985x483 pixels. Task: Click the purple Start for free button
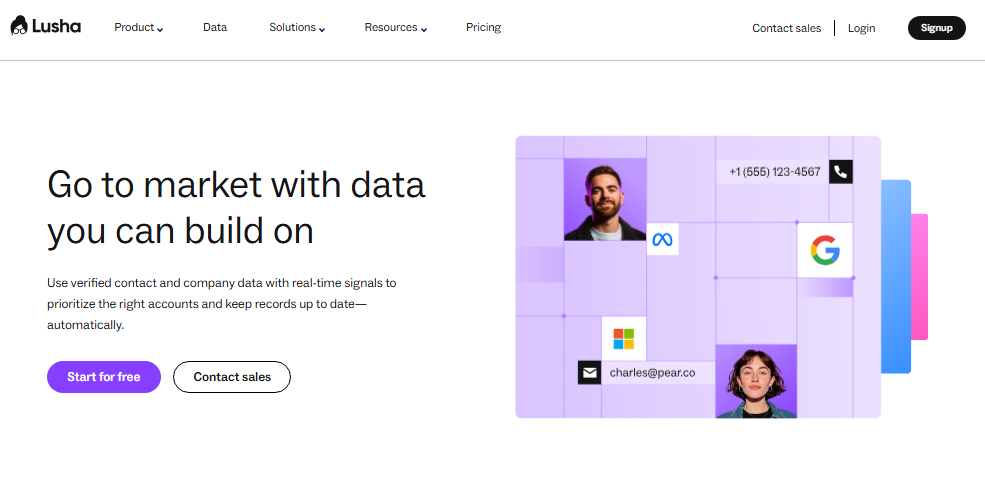[x=104, y=377]
